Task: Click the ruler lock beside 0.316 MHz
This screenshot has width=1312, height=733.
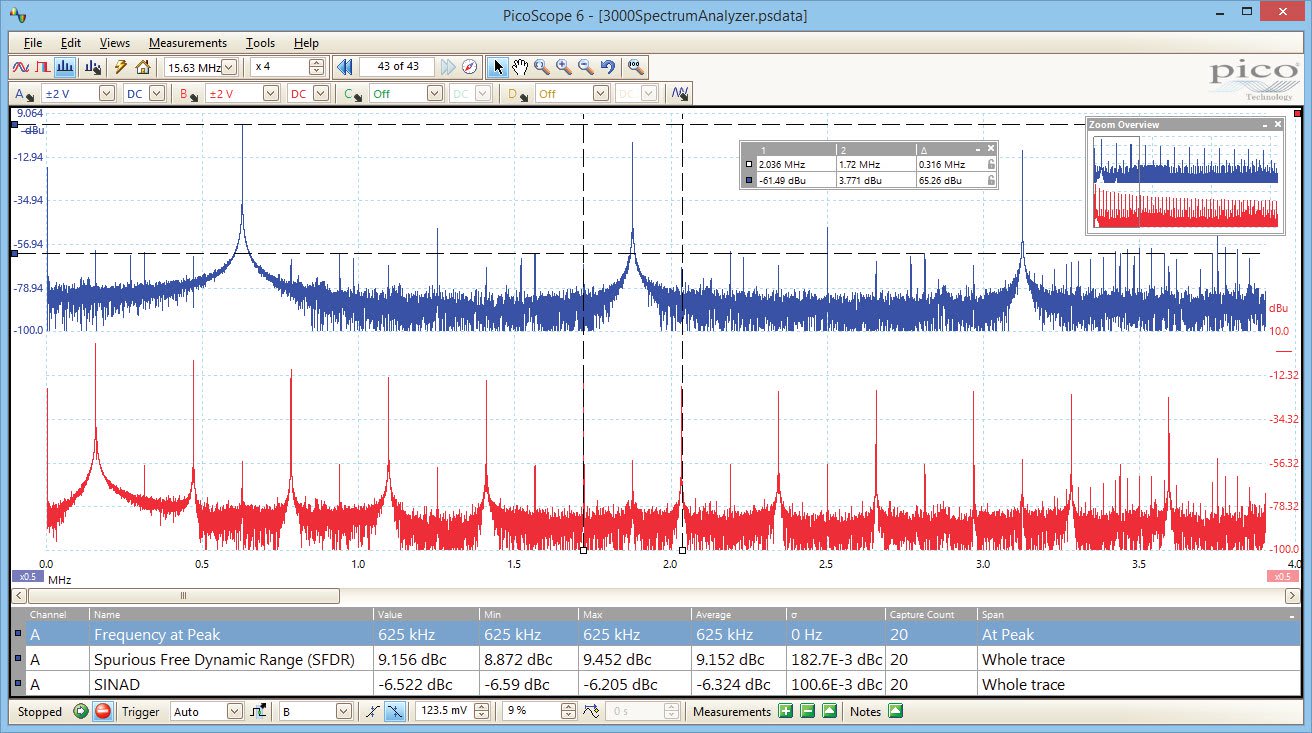Action: pos(991,164)
